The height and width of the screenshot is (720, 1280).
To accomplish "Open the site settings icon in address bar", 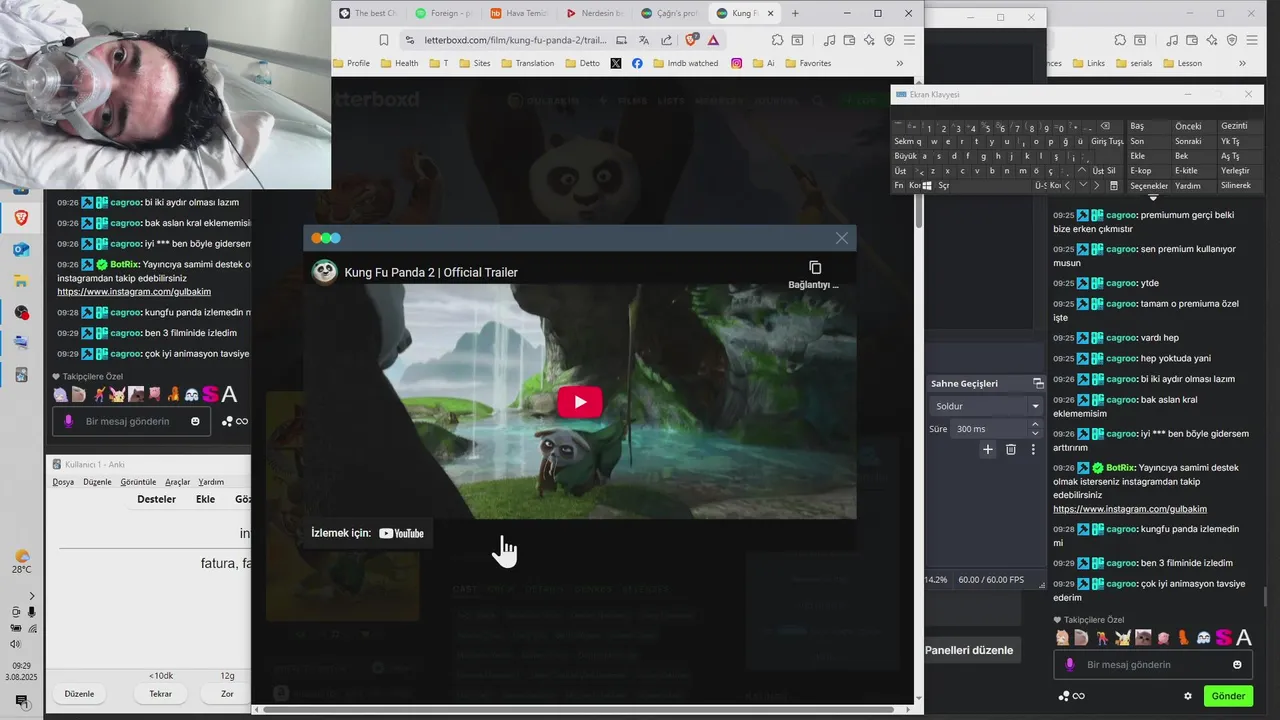I will 409,40.
